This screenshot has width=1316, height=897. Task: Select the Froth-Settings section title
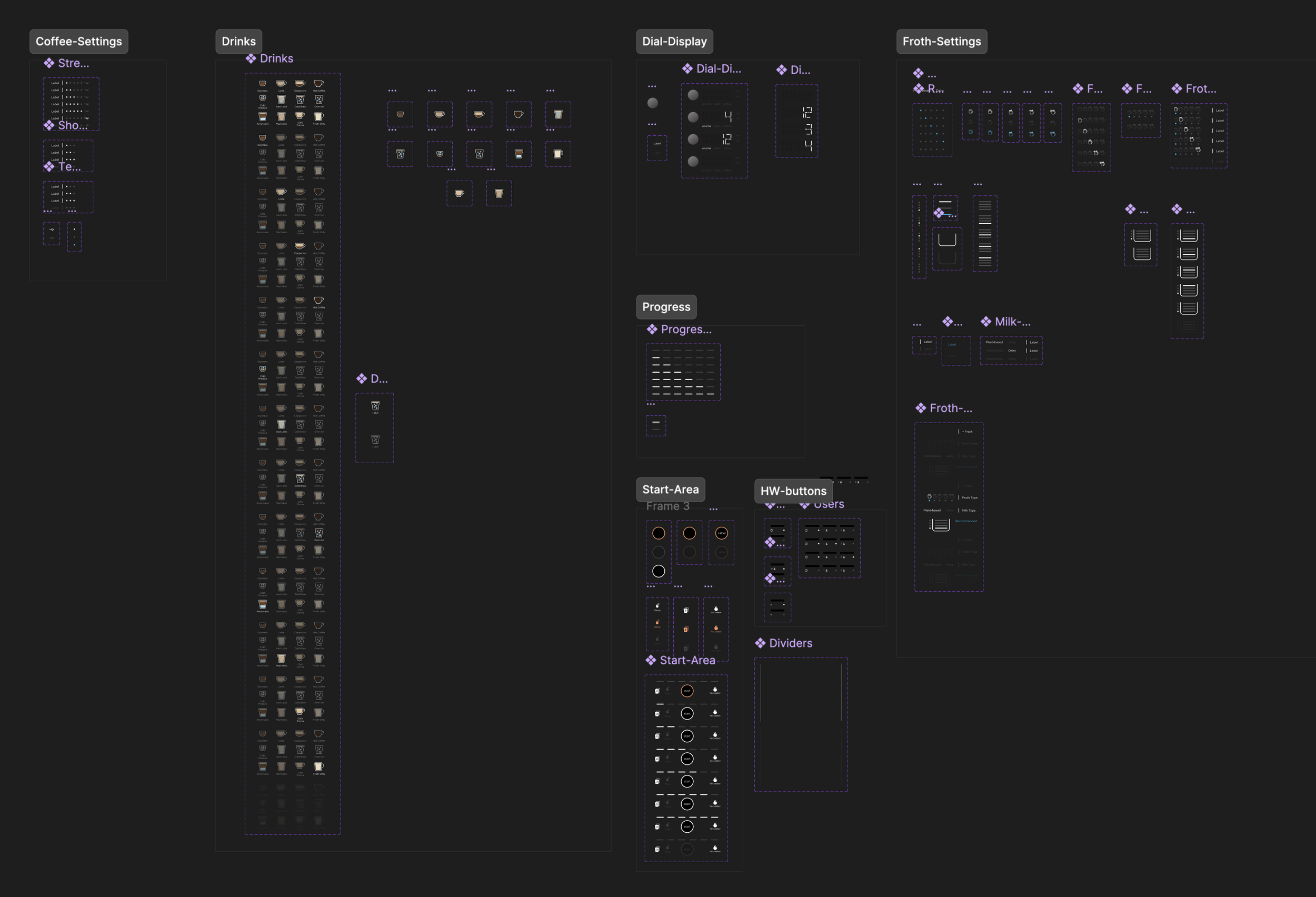(x=941, y=42)
